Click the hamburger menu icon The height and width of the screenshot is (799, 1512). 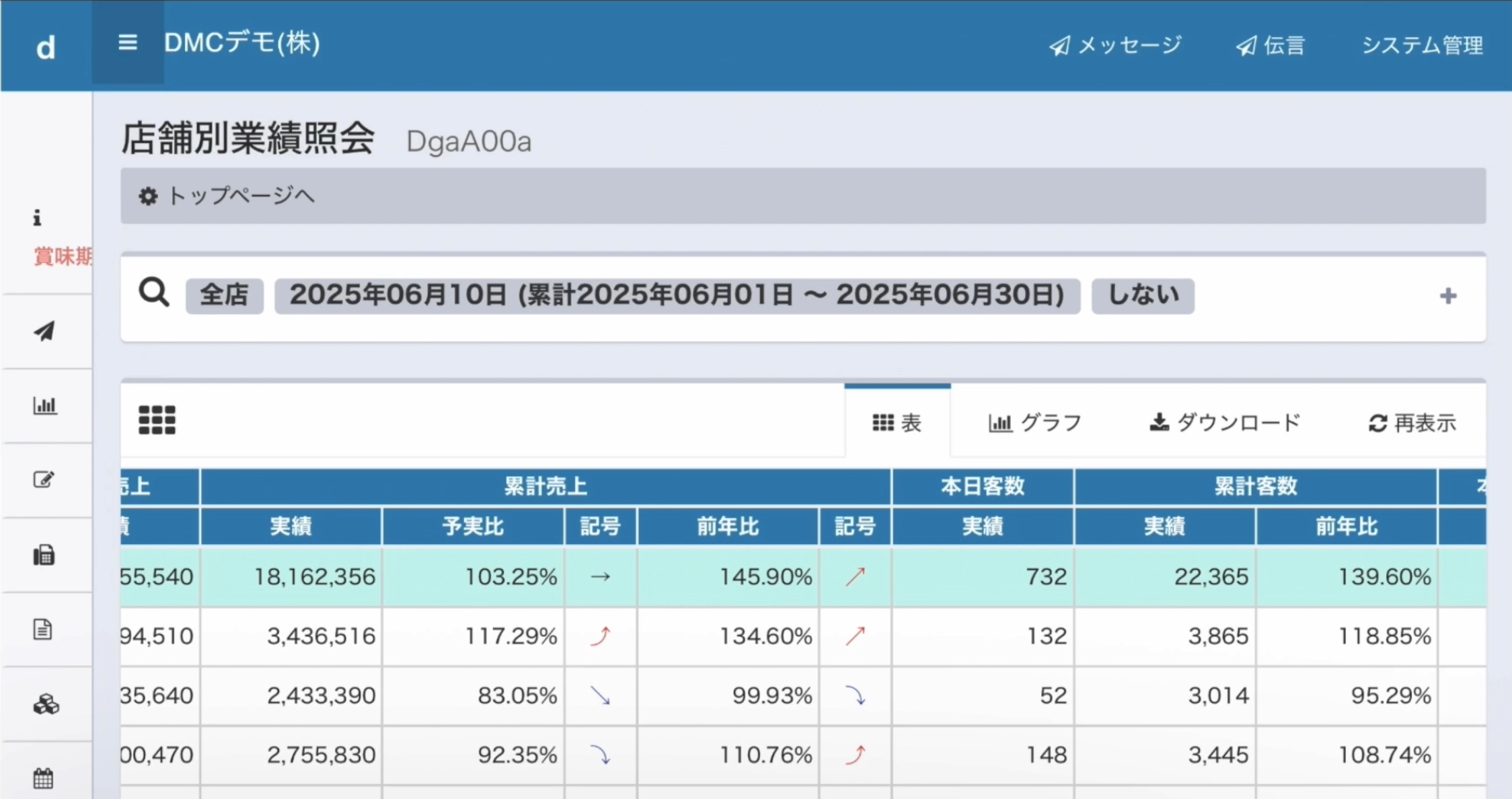(x=128, y=43)
